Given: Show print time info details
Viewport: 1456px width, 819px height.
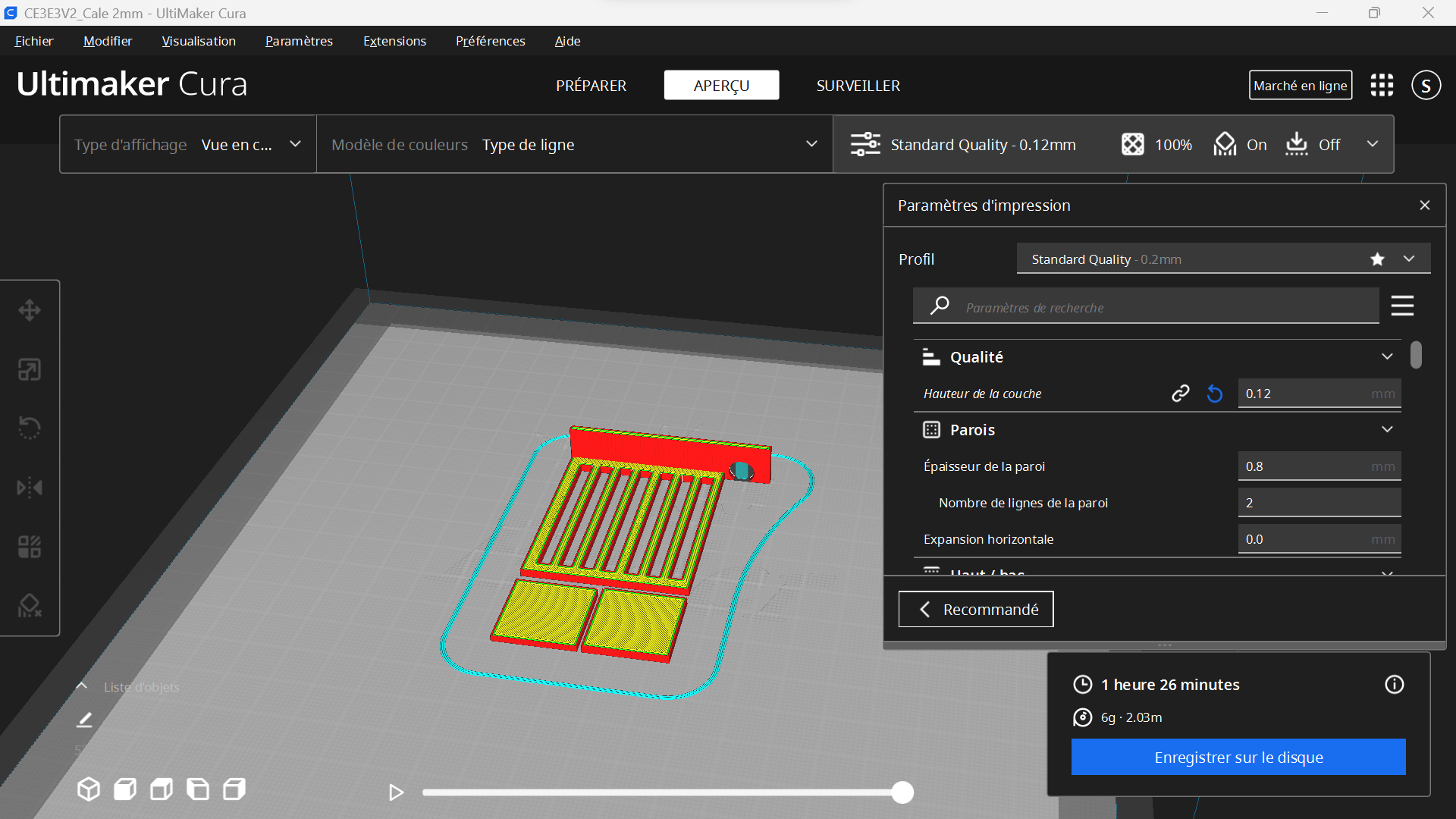Looking at the screenshot, I should pos(1394,685).
